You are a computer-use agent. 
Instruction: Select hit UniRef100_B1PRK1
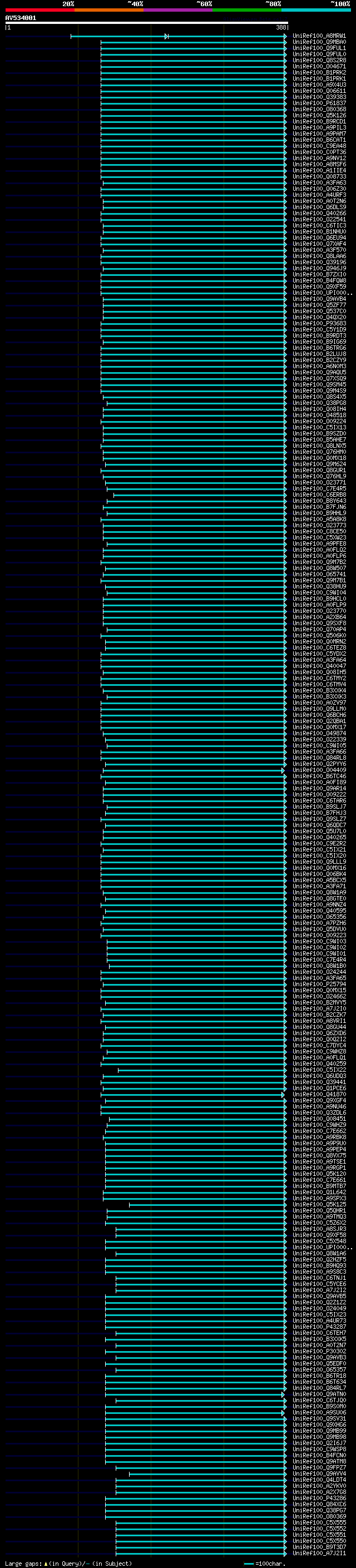(x=319, y=78)
